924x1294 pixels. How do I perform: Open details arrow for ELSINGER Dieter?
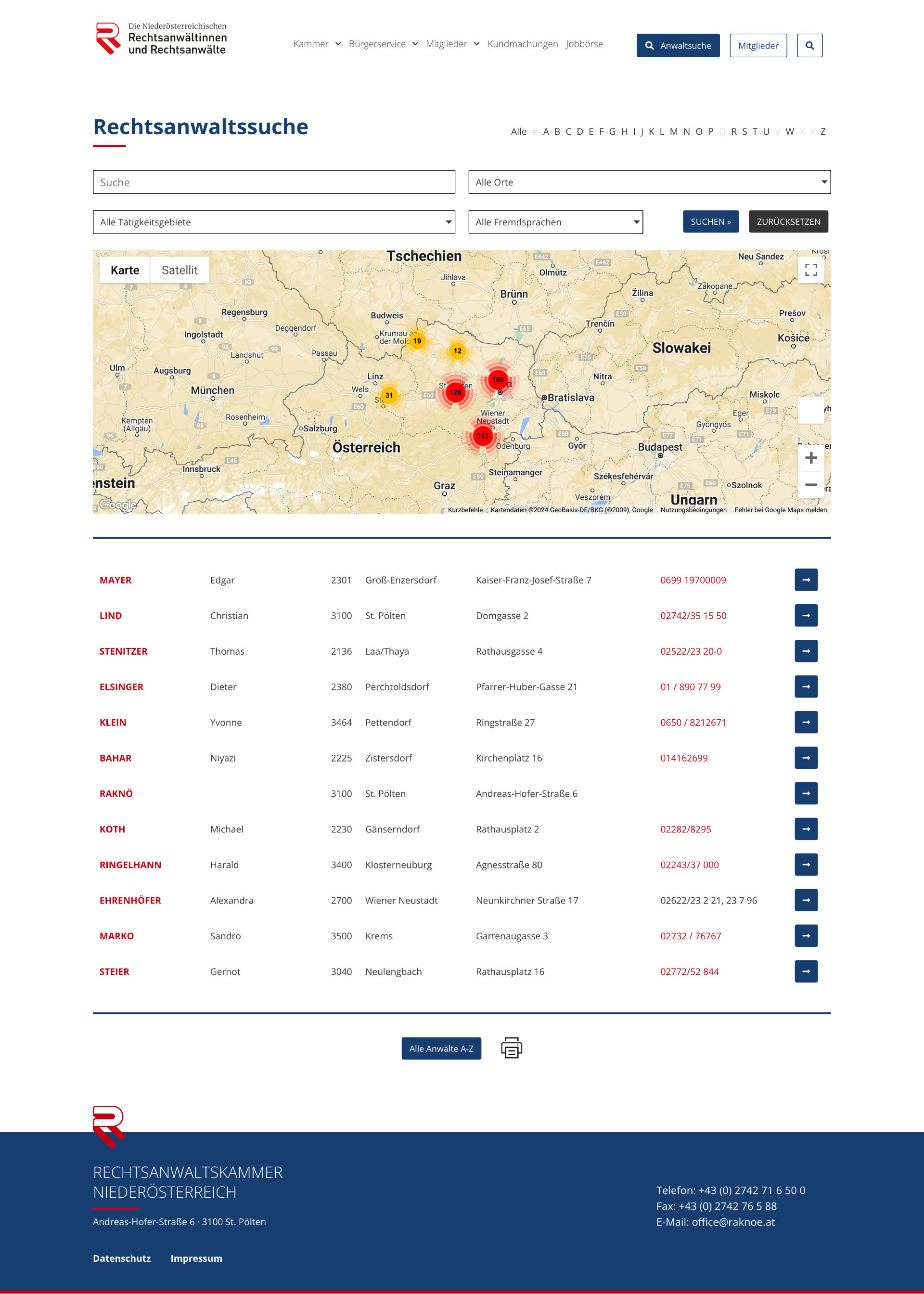click(806, 687)
